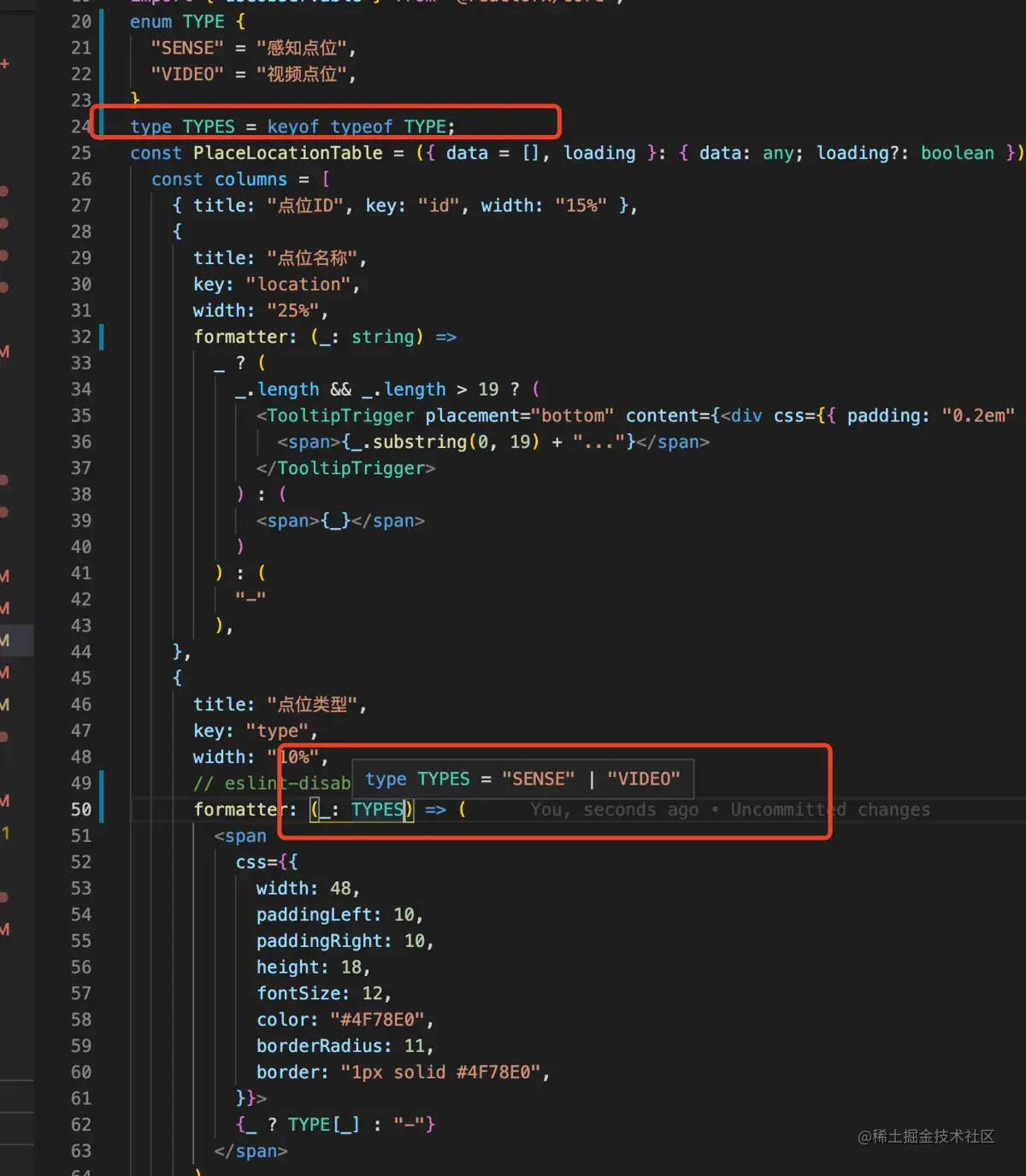Select line 50 by clicking its line number

click(80, 809)
